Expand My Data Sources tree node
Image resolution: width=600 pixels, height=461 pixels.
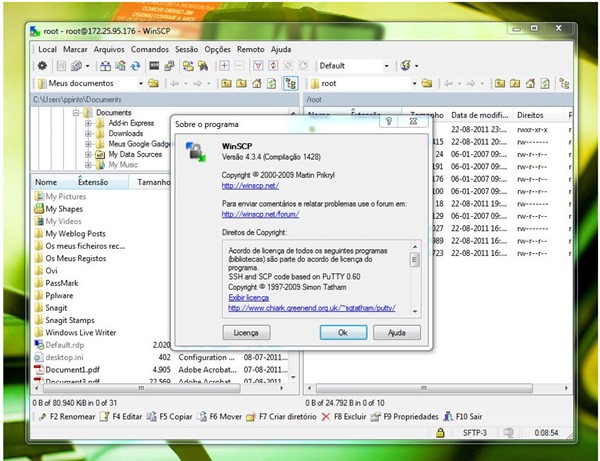(x=88, y=155)
